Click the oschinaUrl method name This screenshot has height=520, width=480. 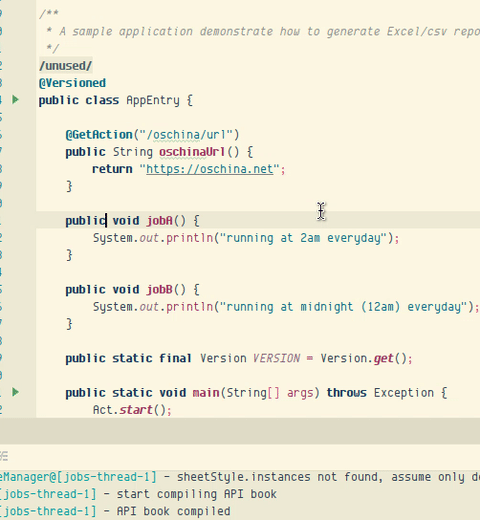(x=192, y=152)
